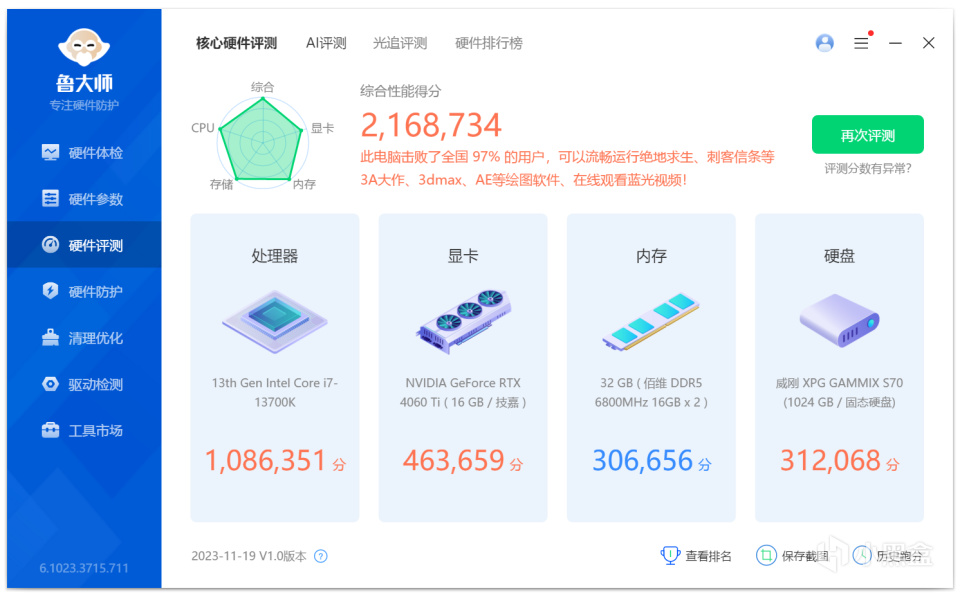Click the CPU chip illustration
This screenshot has width=960, height=595.
[x=274, y=321]
